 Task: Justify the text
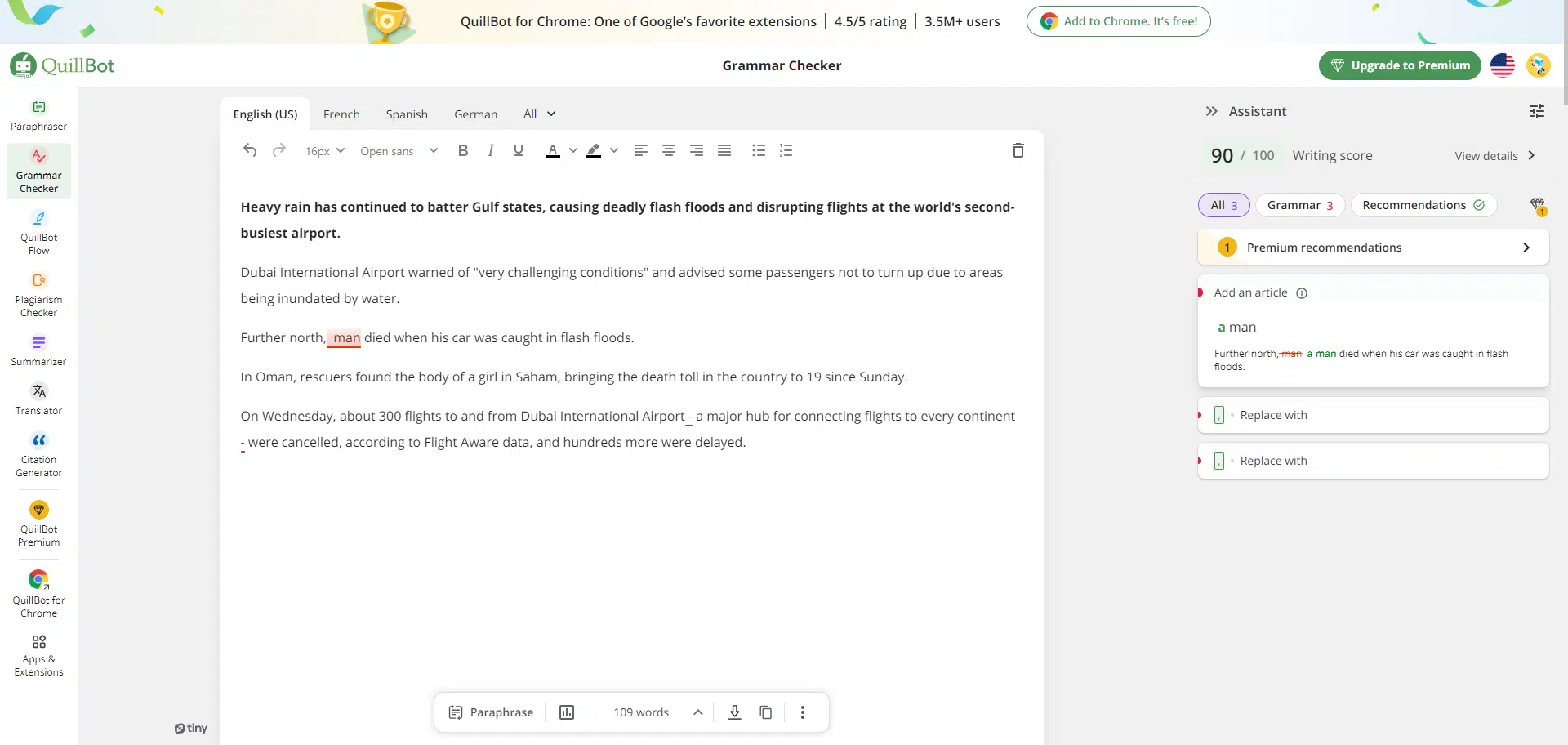point(724,150)
